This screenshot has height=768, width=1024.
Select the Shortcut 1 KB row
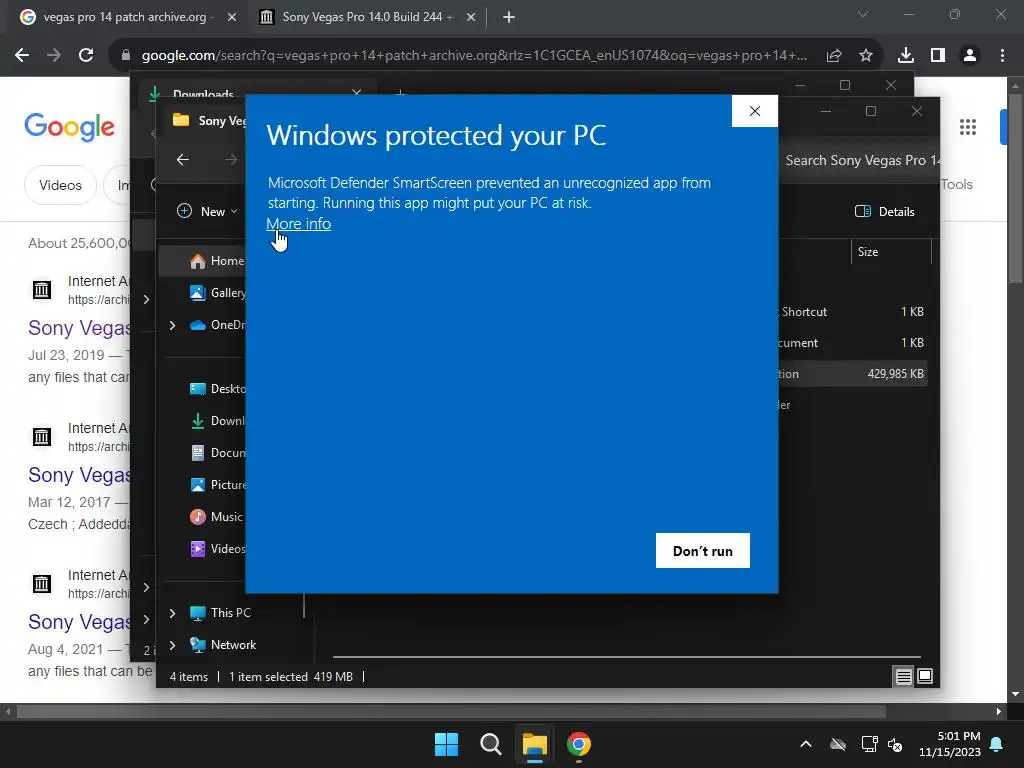point(852,312)
